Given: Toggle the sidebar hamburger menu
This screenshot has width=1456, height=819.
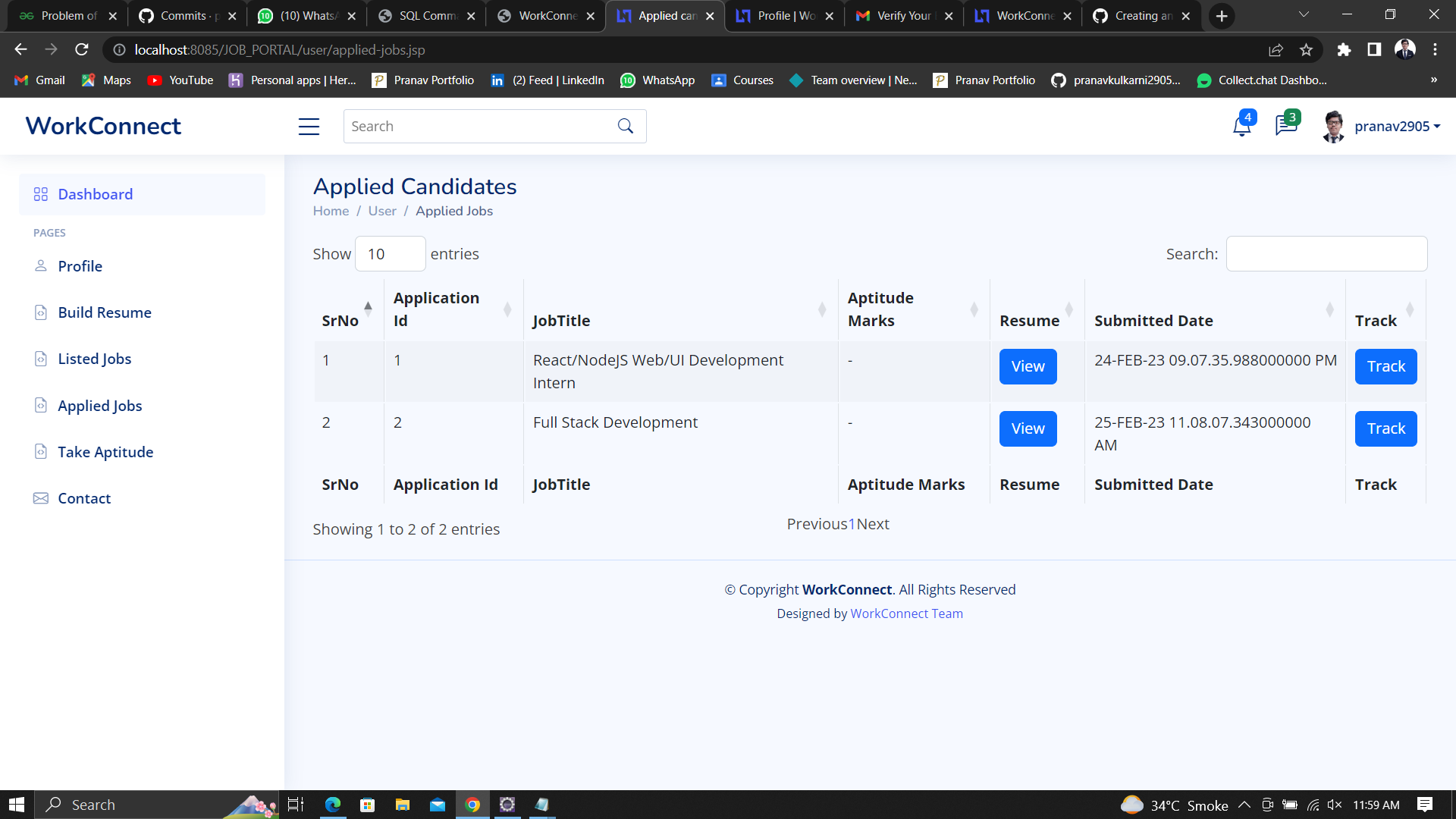Looking at the screenshot, I should pyautogui.click(x=309, y=127).
